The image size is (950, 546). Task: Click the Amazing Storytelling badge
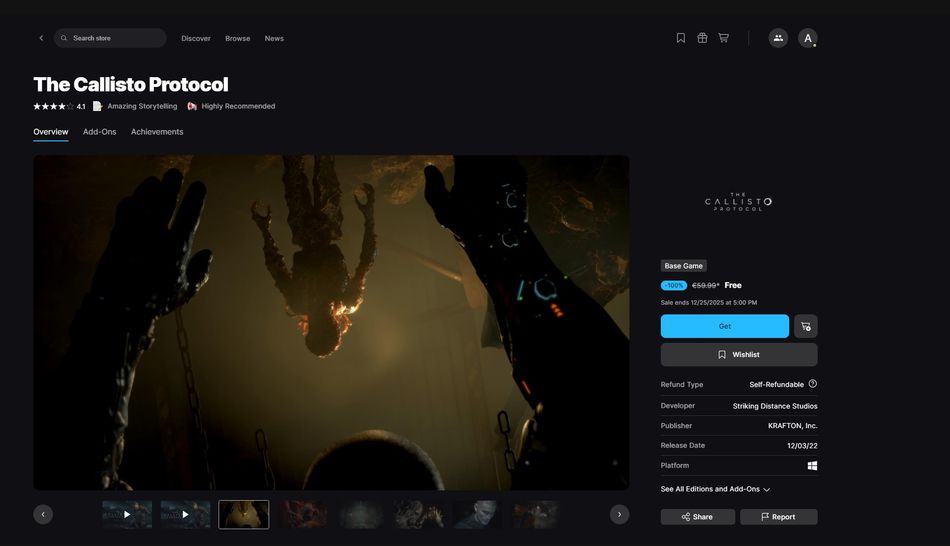[x=135, y=106]
